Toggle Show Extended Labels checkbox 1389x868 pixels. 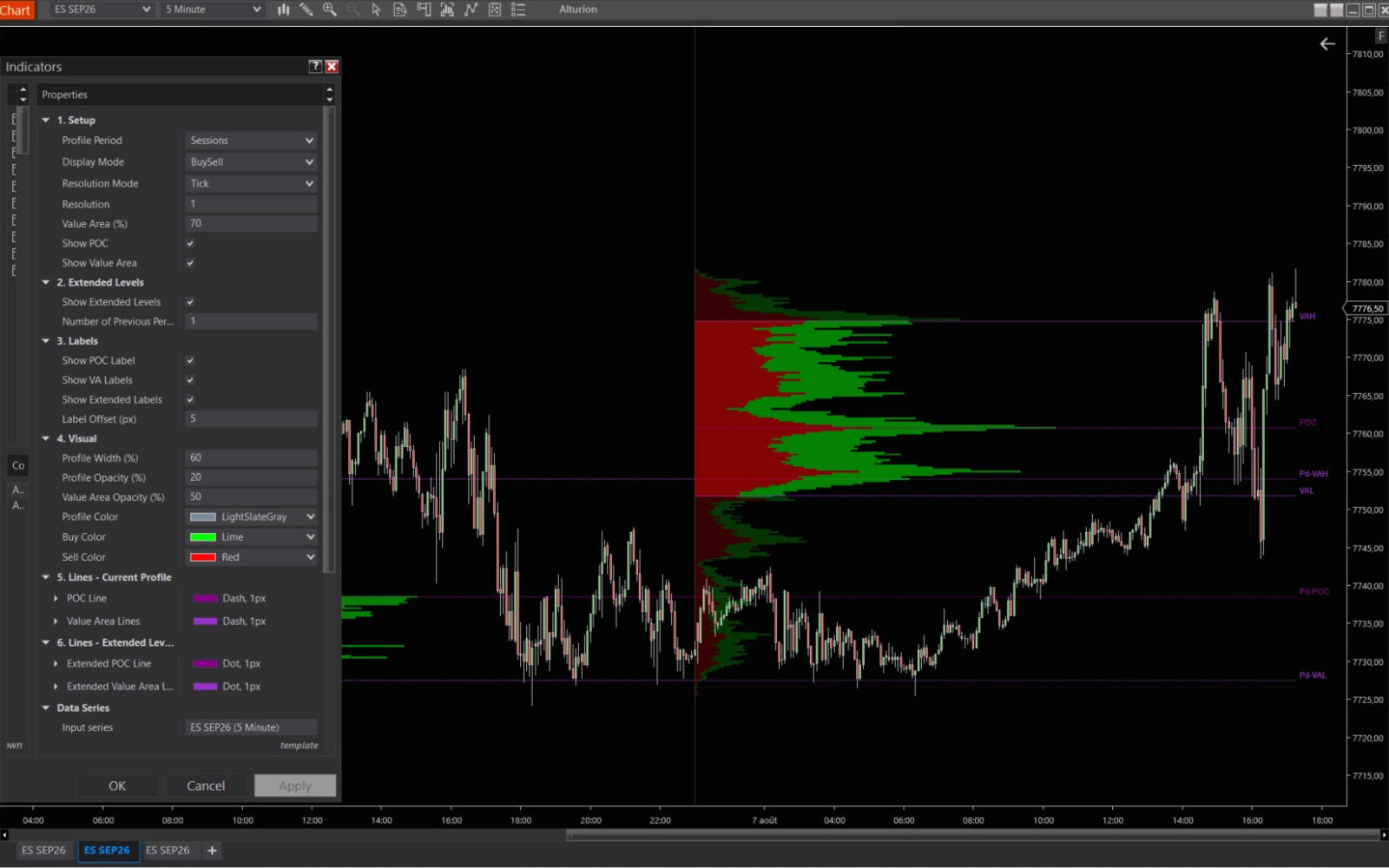click(190, 399)
